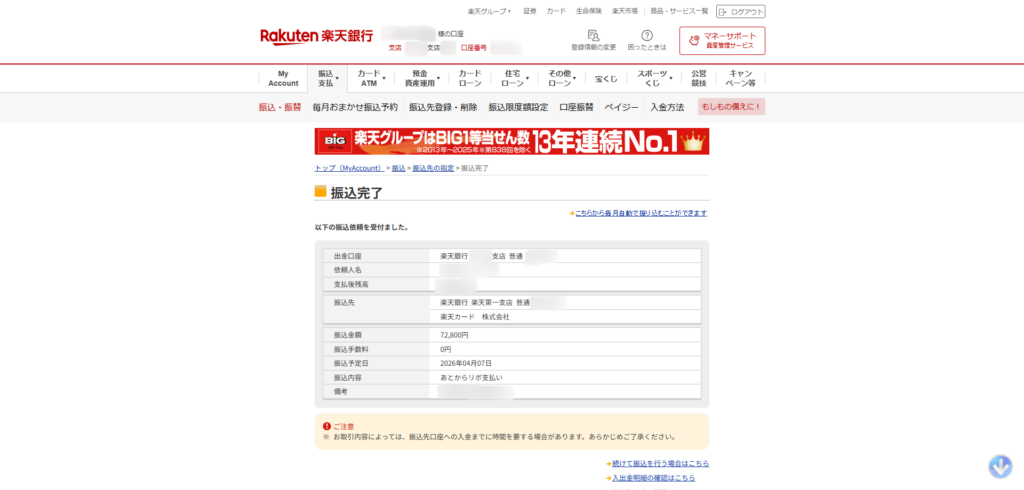Click the Rakuten 楽天銀行 logo
1024x490 pixels.
pyautogui.click(x=316, y=36)
